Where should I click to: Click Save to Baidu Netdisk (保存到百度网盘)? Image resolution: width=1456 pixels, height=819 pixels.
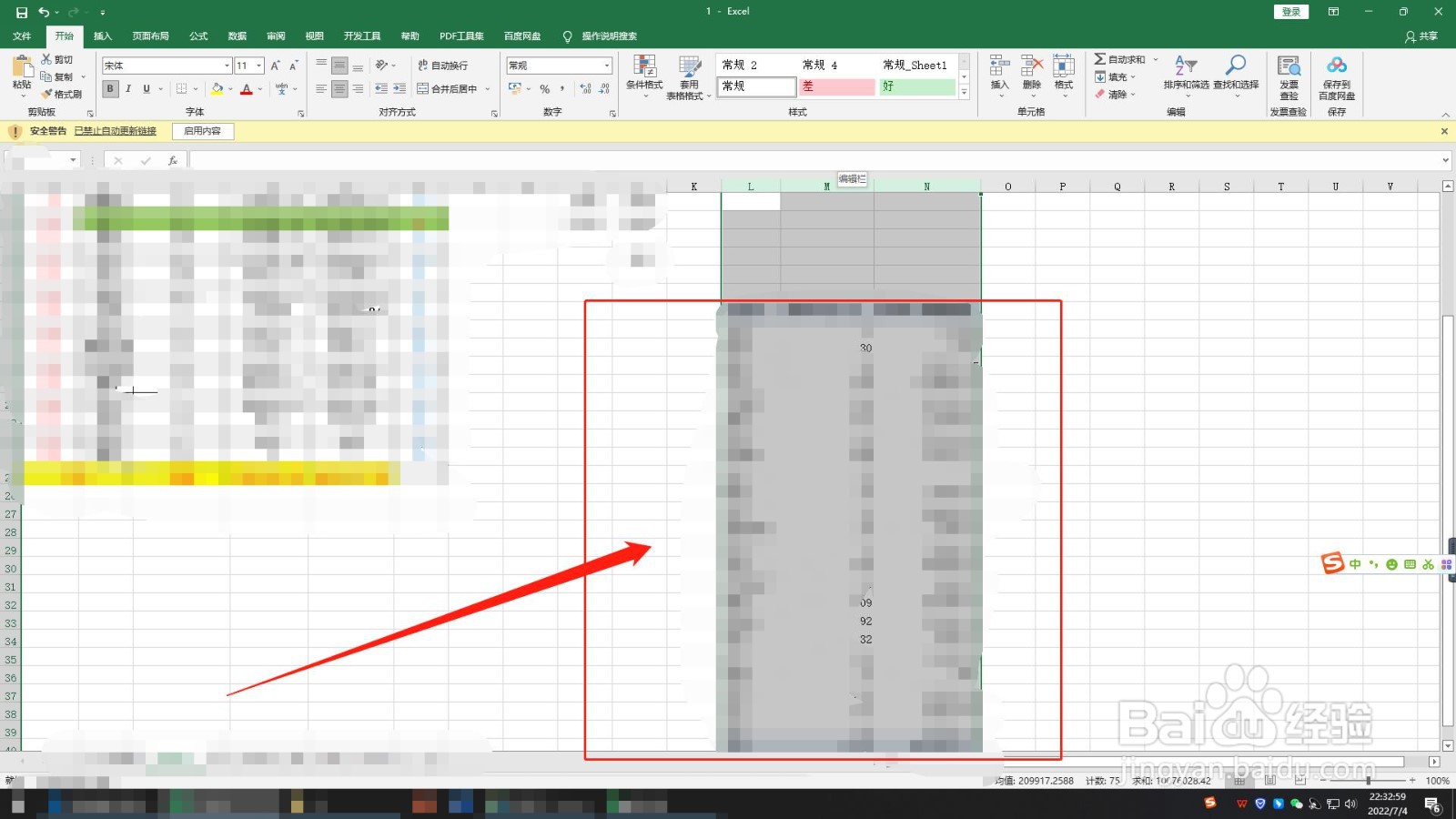click(x=1337, y=77)
